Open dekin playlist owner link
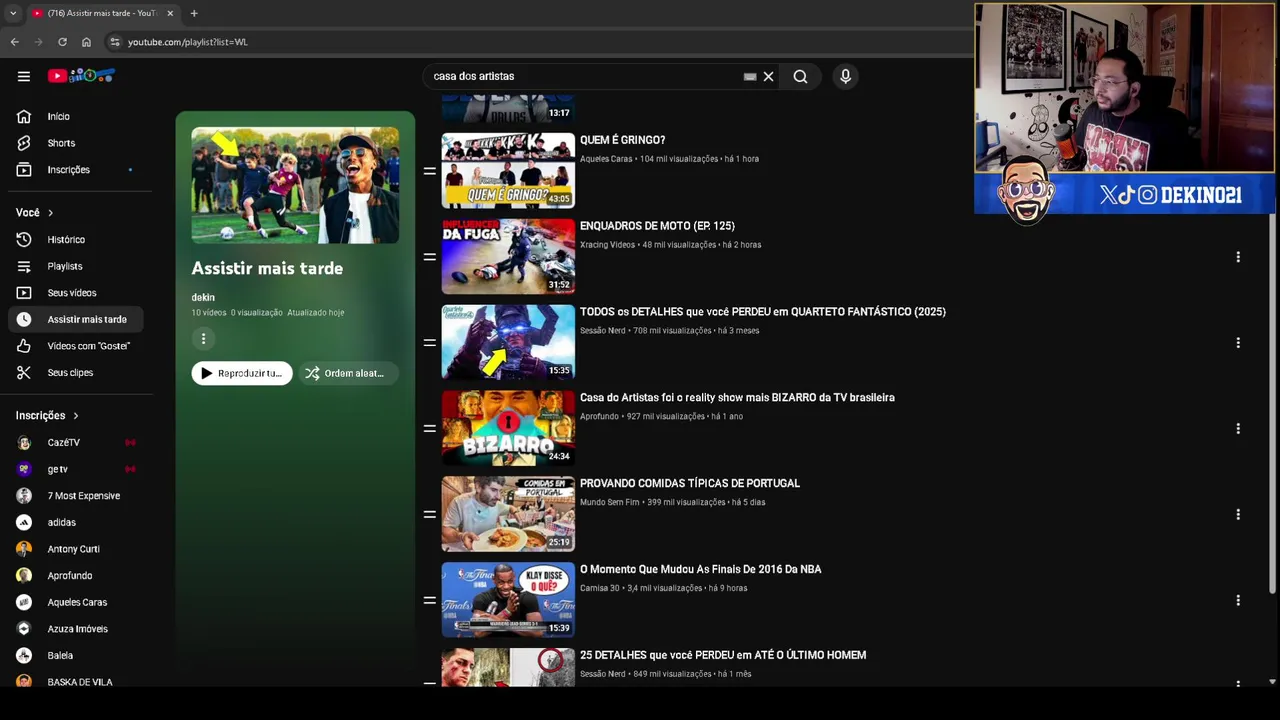Image resolution: width=1280 pixels, height=720 pixels. tap(203, 297)
